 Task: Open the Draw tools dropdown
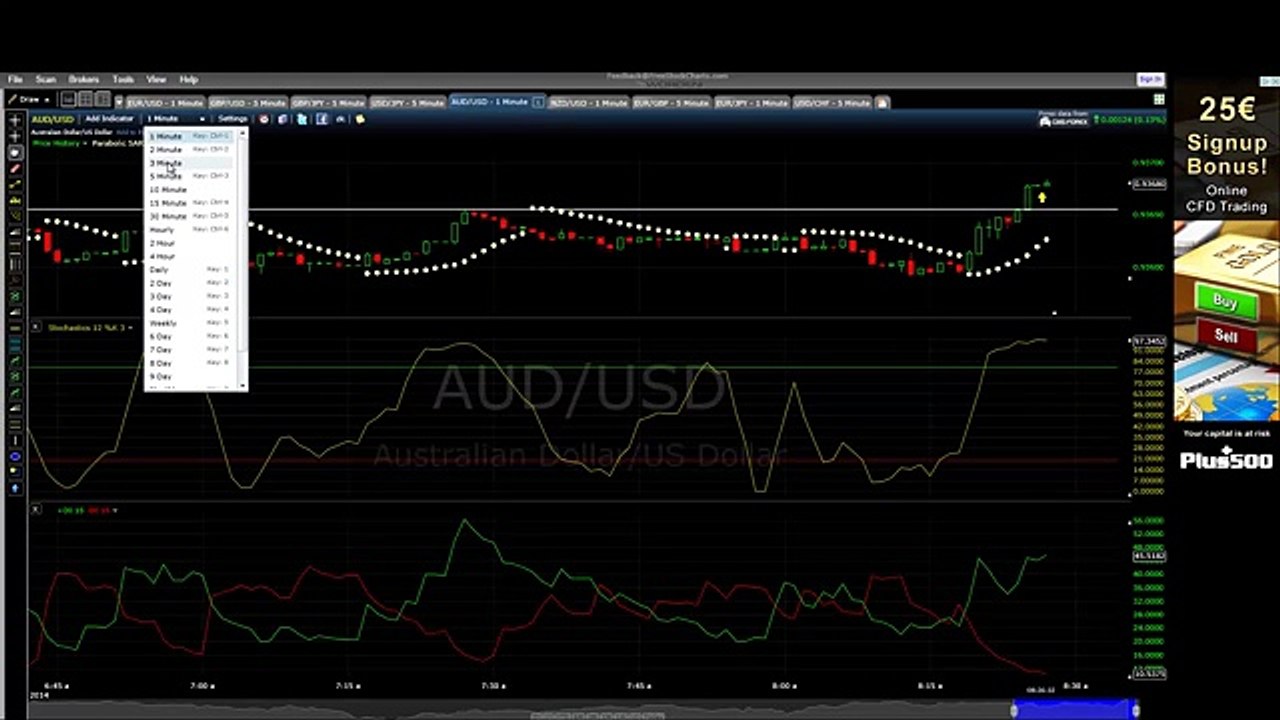coord(29,100)
